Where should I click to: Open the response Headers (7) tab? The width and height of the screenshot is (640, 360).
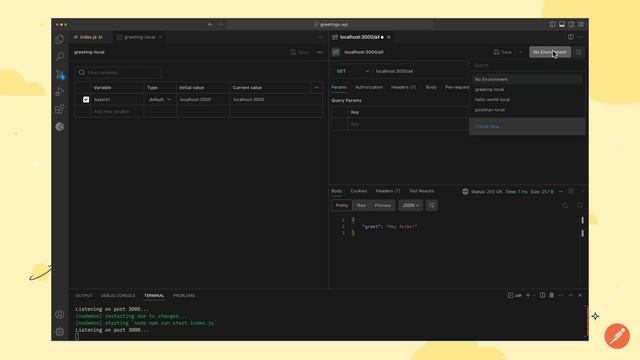click(x=388, y=191)
